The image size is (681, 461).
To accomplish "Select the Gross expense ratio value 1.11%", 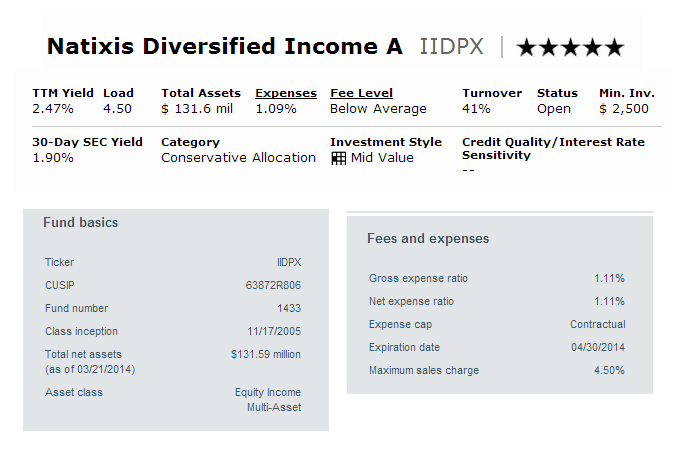I will (x=609, y=279).
